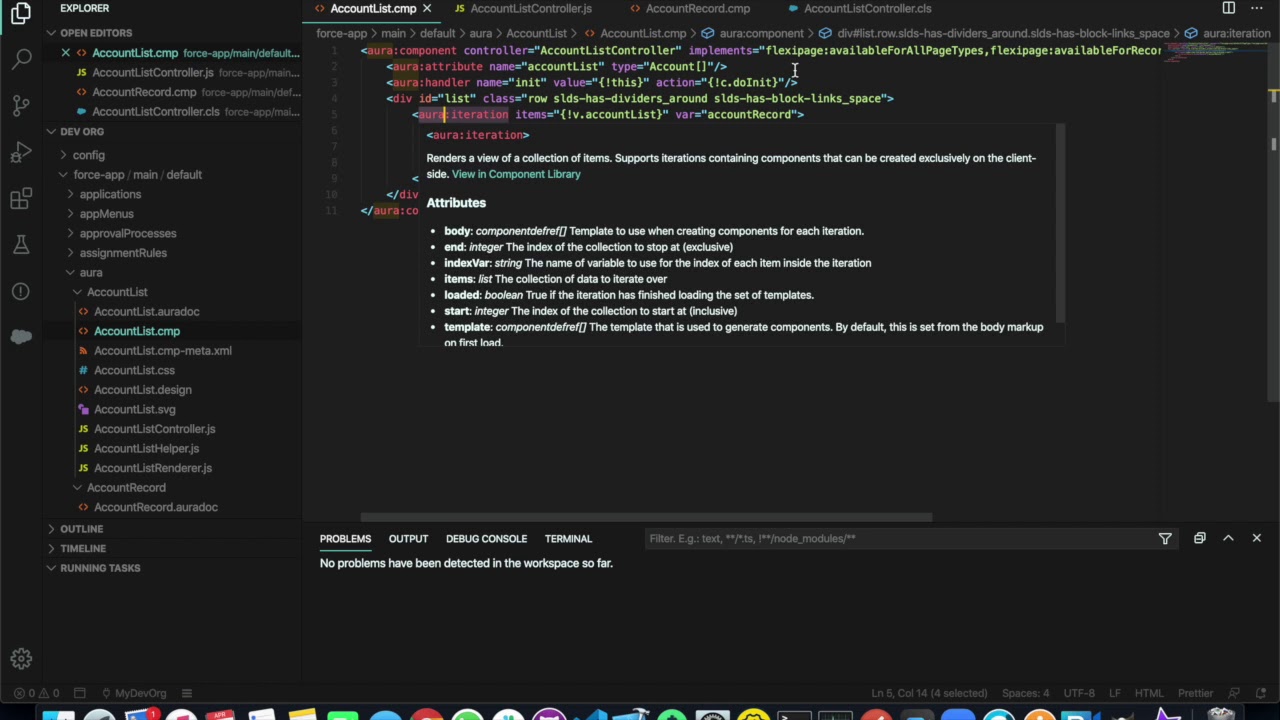Split the editor to the right

(1228, 8)
